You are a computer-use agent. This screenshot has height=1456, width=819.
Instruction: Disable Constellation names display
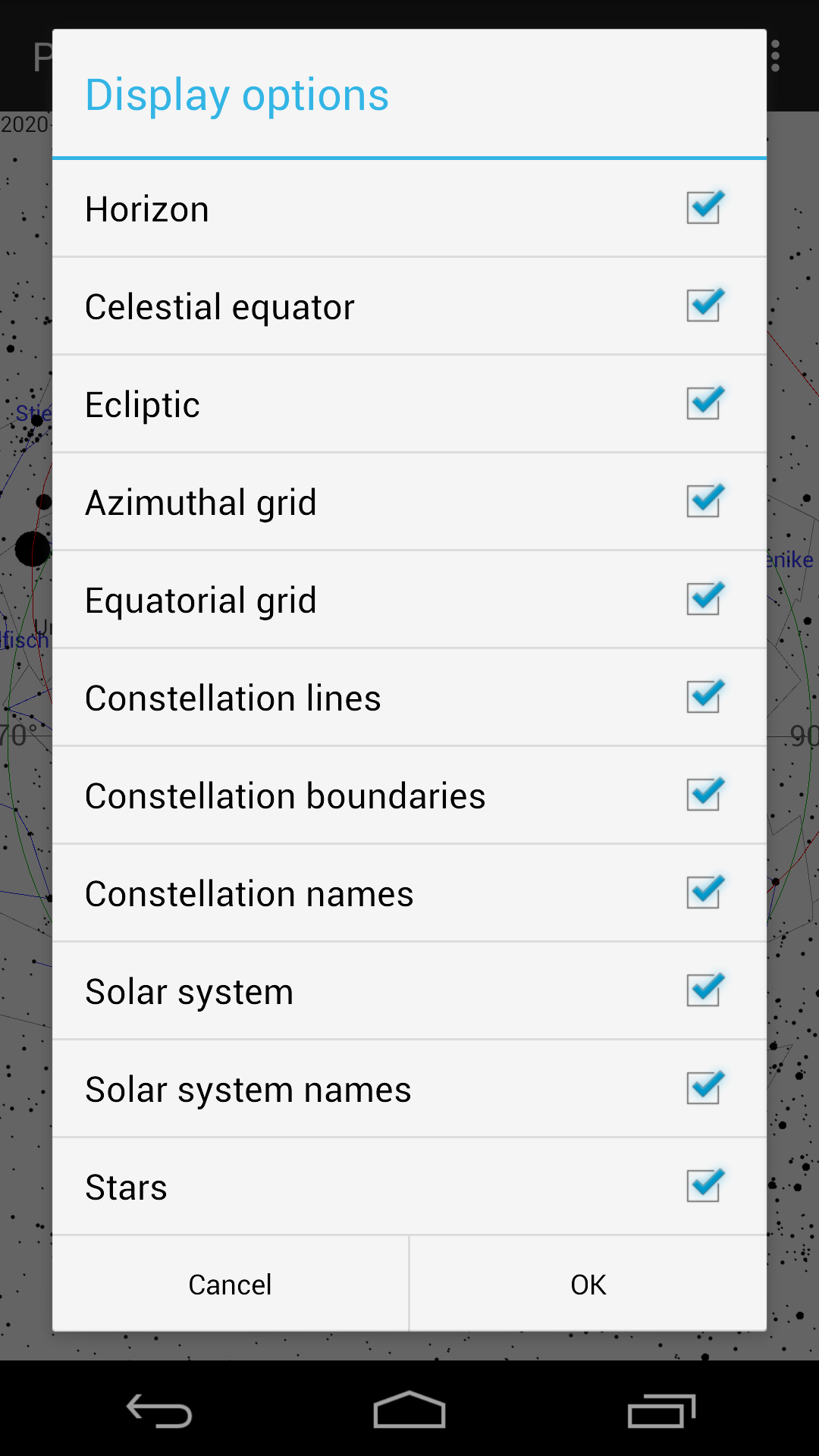click(x=704, y=893)
